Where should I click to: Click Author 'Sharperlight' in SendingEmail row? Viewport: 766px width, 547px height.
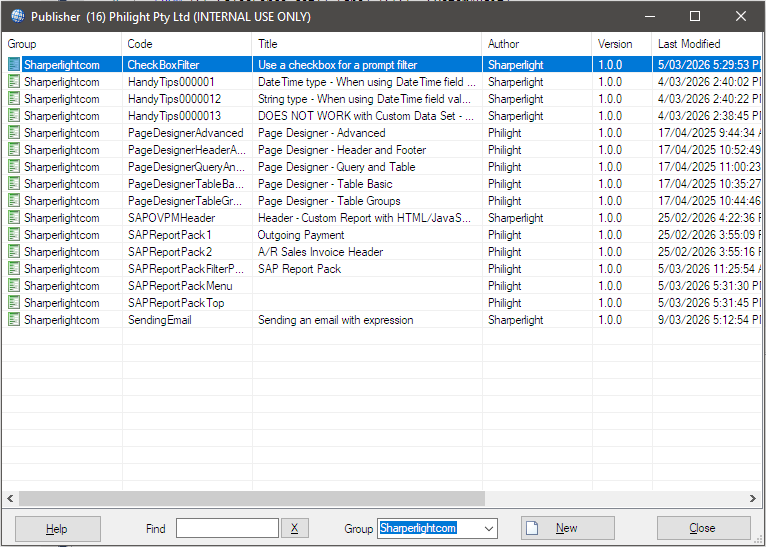click(x=515, y=320)
